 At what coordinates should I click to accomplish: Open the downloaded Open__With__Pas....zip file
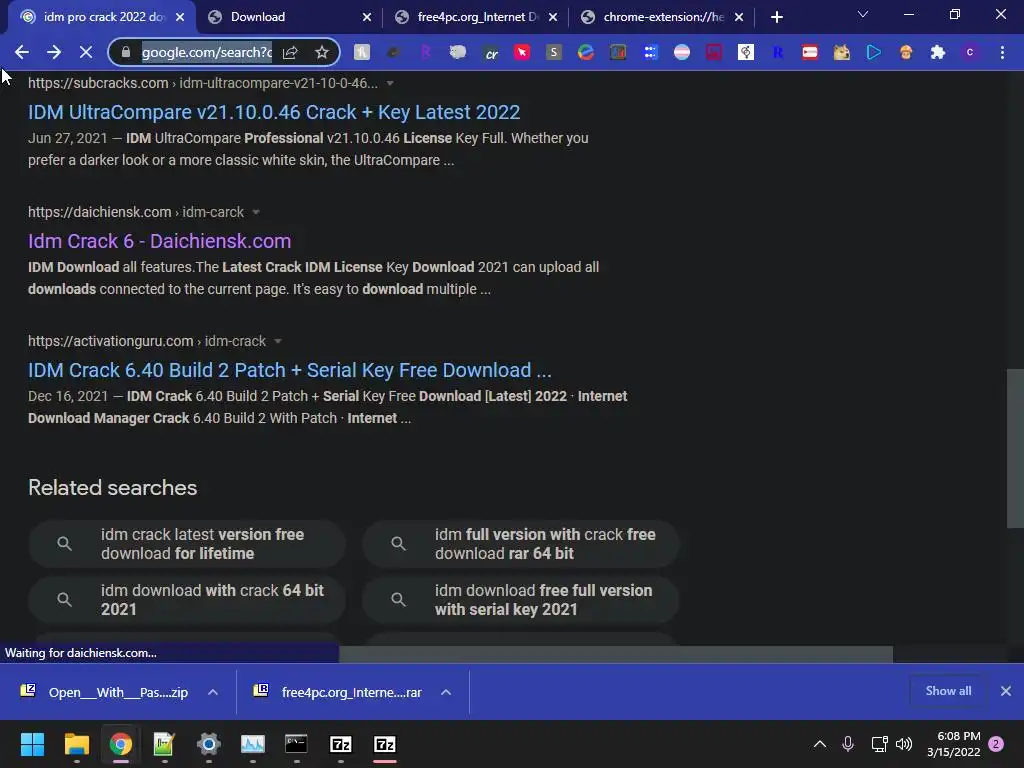104,692
